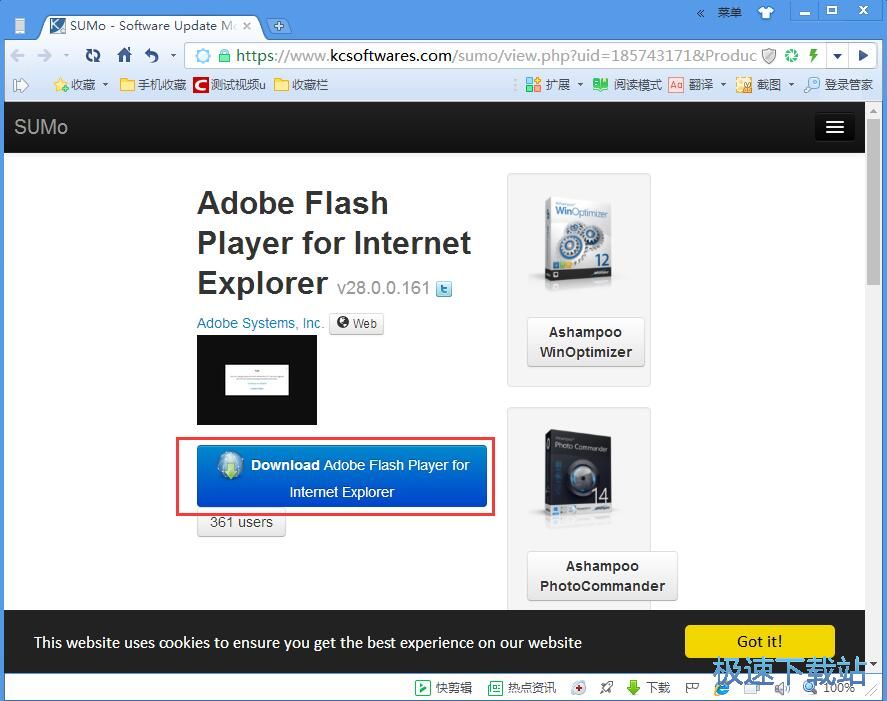The image size is (887, 701).
Task: Click the skin T-shirt icon
Action: 765,12
